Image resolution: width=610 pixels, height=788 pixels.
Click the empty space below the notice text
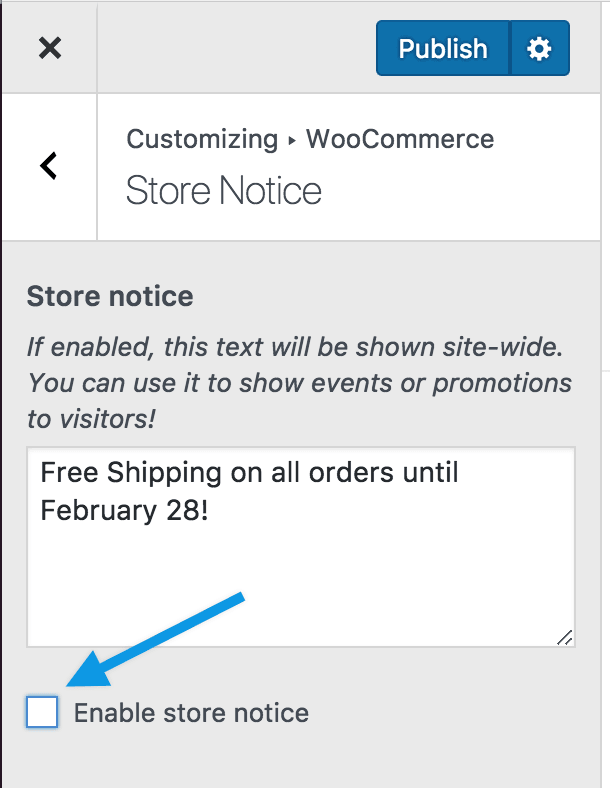click(300, 590)
